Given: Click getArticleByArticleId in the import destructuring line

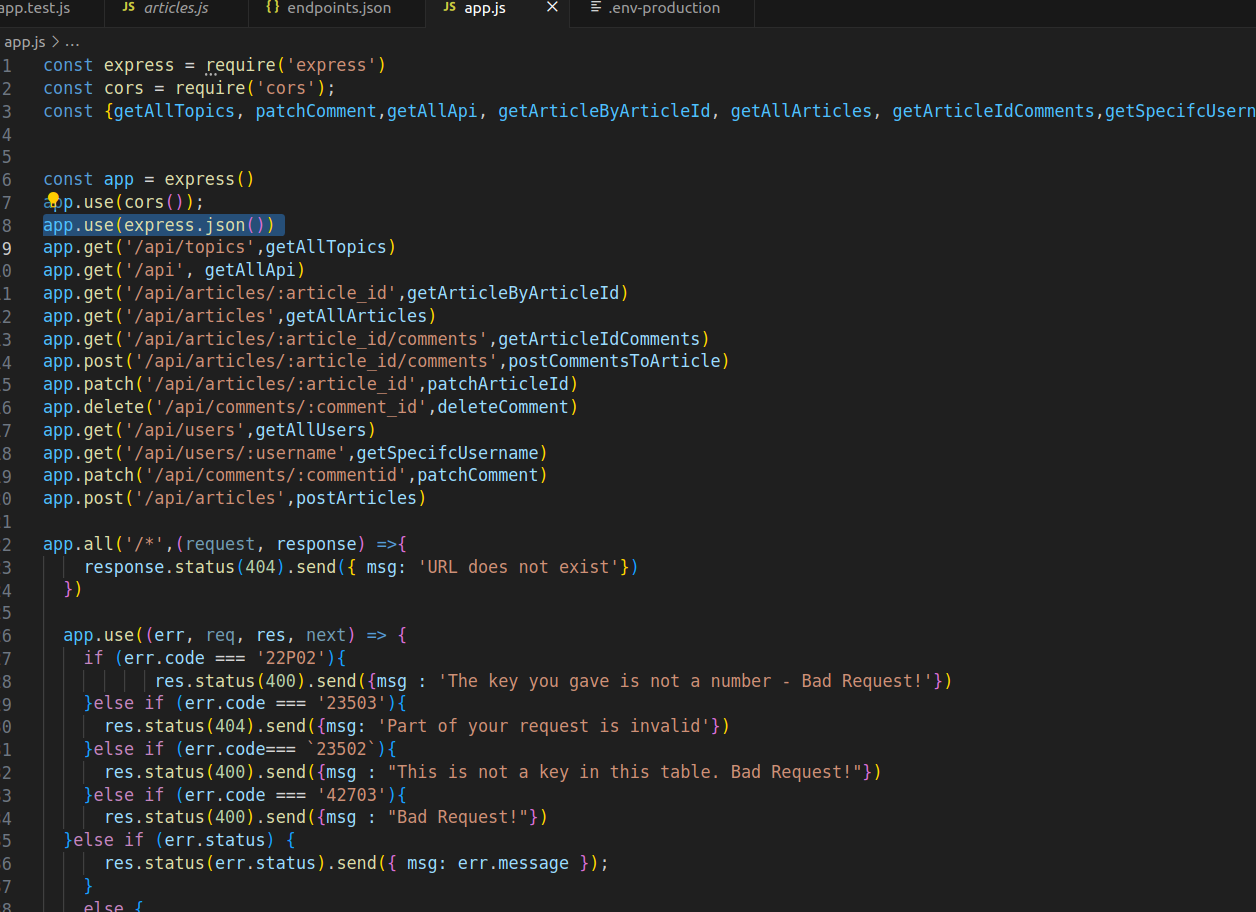Looking at the screenshot, I should 604,111.
